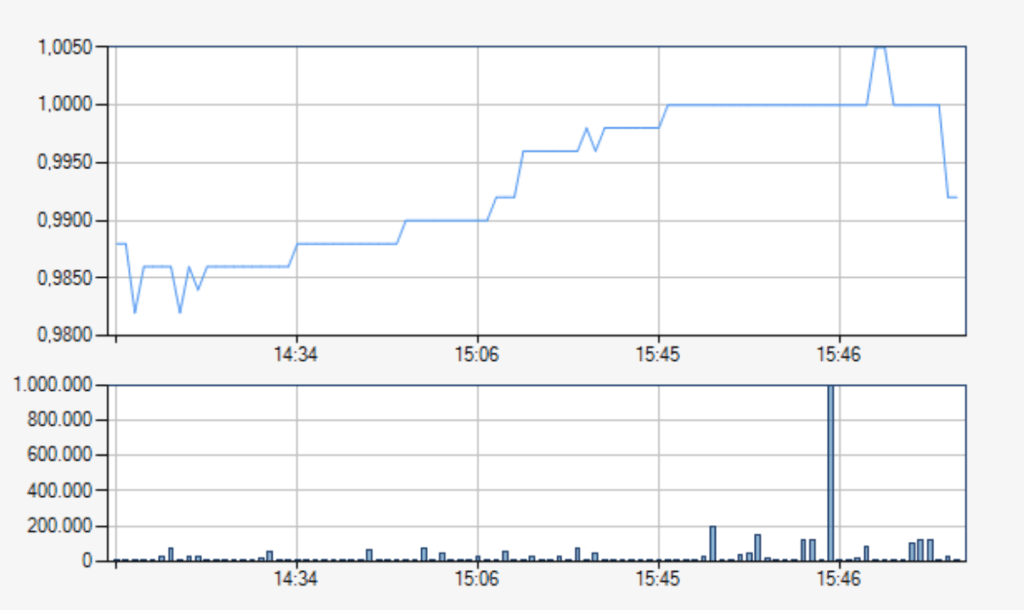Image resolution: width=1024 pixels, height=610 pixels.
Task: Select the 15:06 time label of price chart
Action: tap(477, 355)
